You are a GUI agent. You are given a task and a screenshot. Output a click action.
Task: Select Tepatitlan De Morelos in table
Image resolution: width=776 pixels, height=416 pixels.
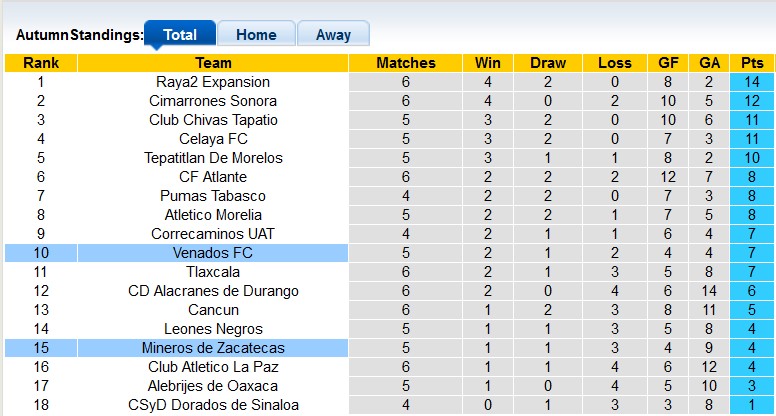(213, 158)
